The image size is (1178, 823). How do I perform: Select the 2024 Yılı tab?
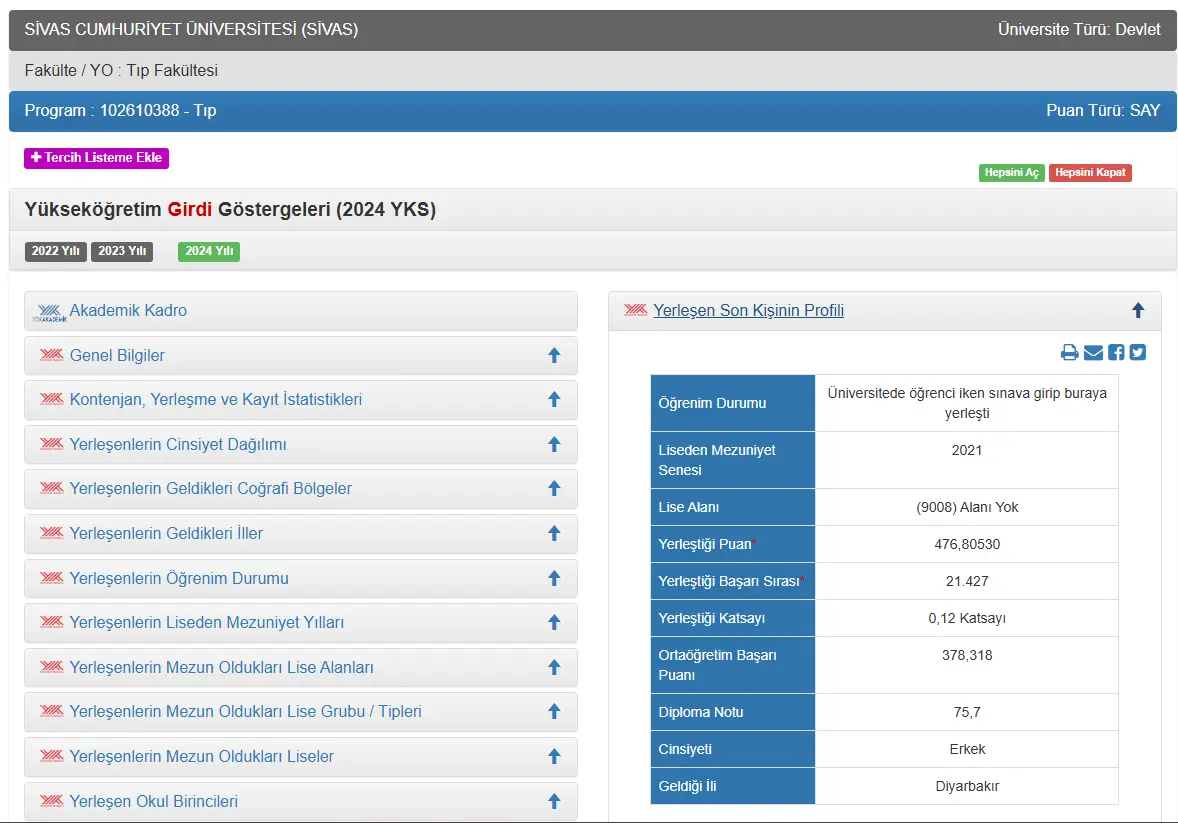pyautogui.click(x=209, y=251)
